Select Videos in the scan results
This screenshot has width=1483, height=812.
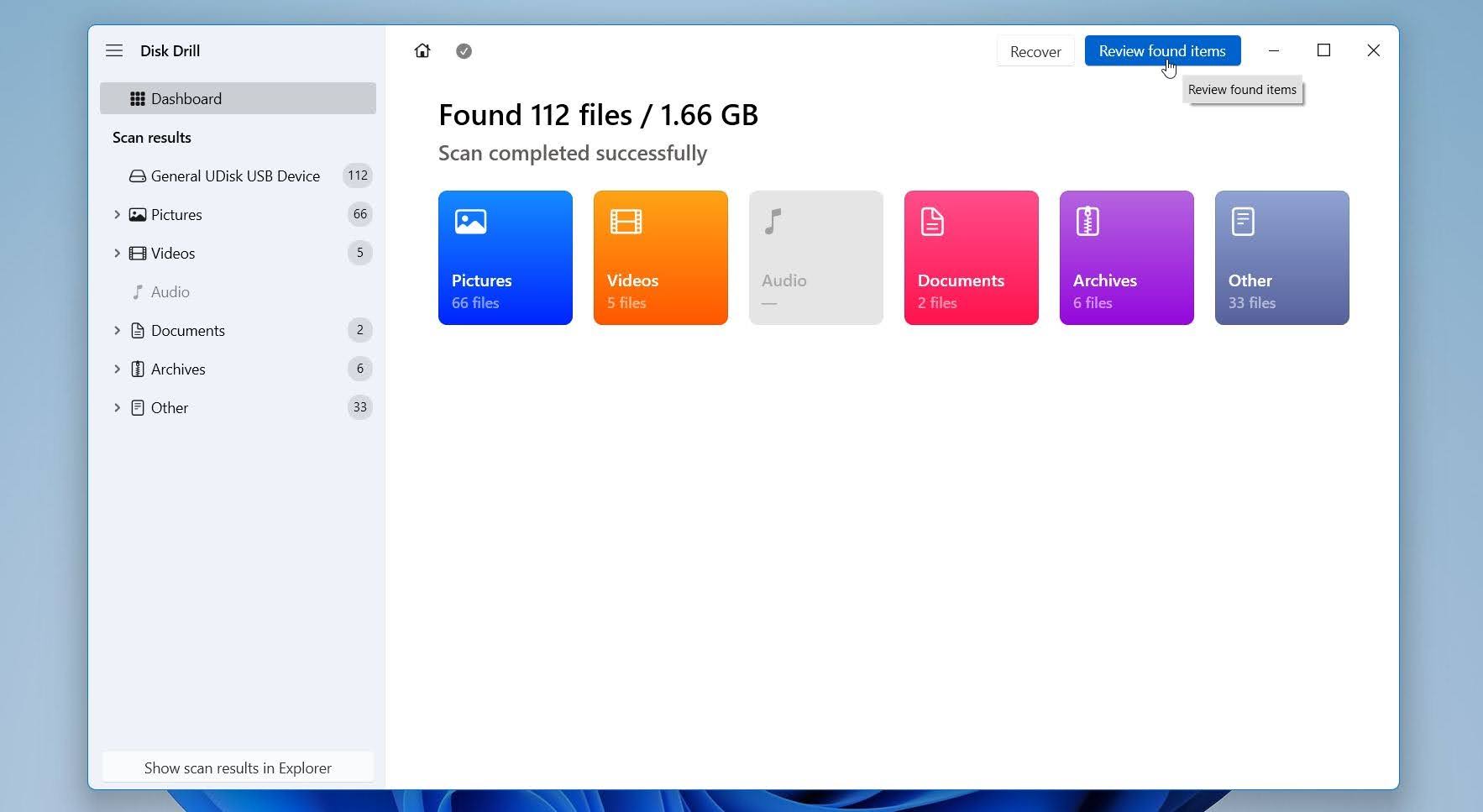[x=238, y=253]
